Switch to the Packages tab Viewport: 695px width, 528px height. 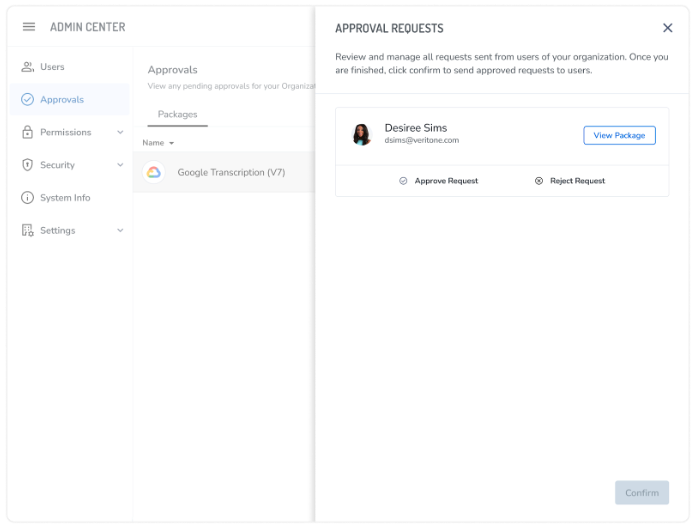coord(177,115)
